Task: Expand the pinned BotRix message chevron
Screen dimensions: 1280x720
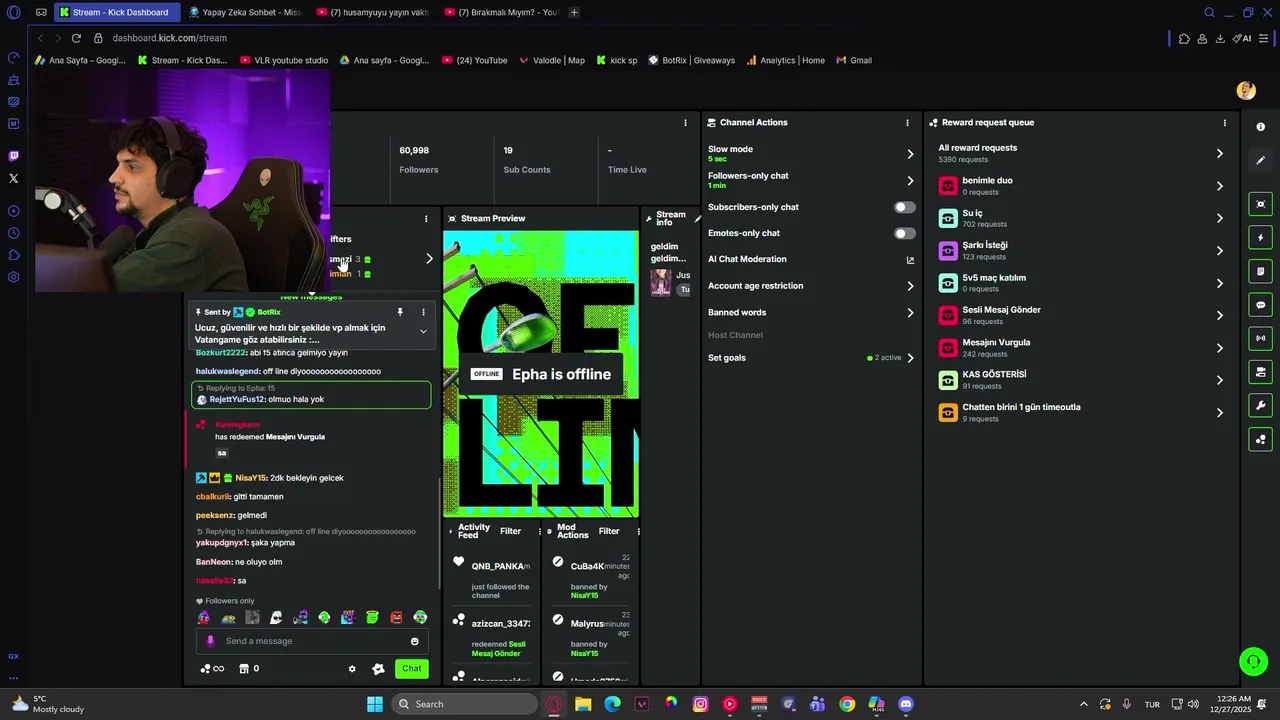Action: [x=423, y=331]
